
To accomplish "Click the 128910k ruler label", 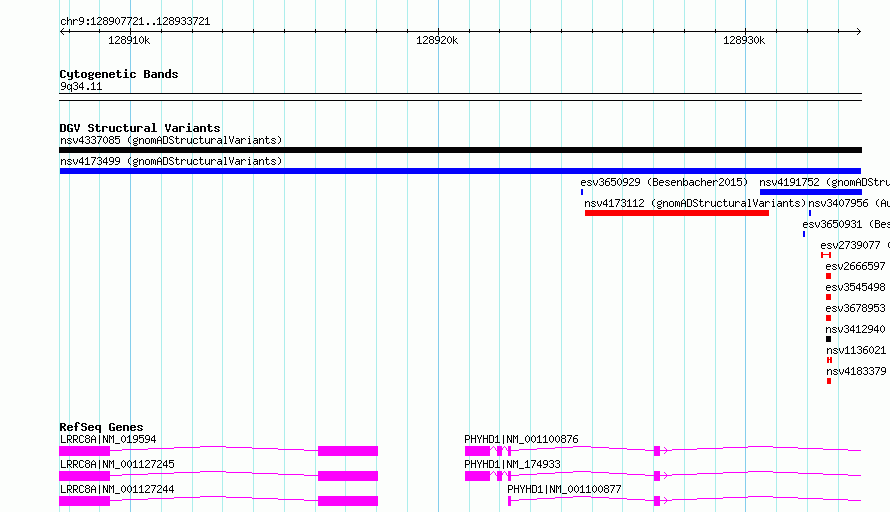I will [129, 40].
